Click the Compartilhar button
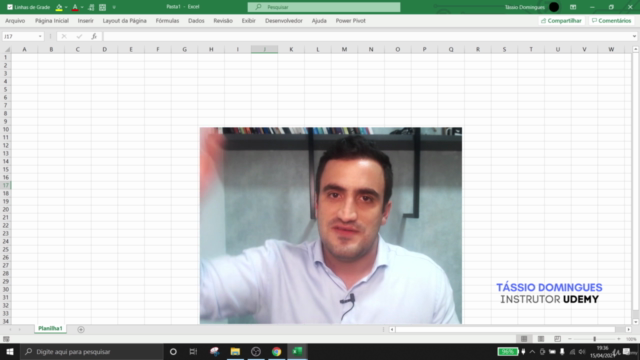This screenshot has height=360, width=640. [561, 20]
